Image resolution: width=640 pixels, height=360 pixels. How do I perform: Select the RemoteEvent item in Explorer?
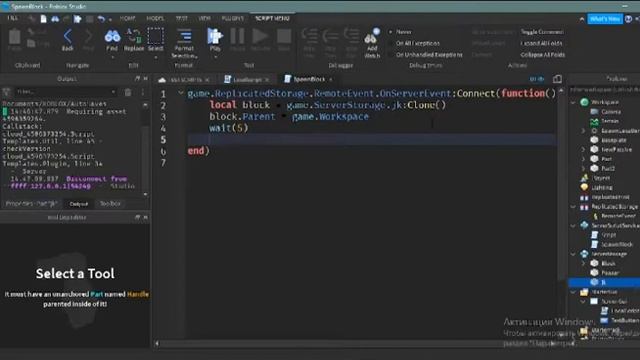(614, 216)
